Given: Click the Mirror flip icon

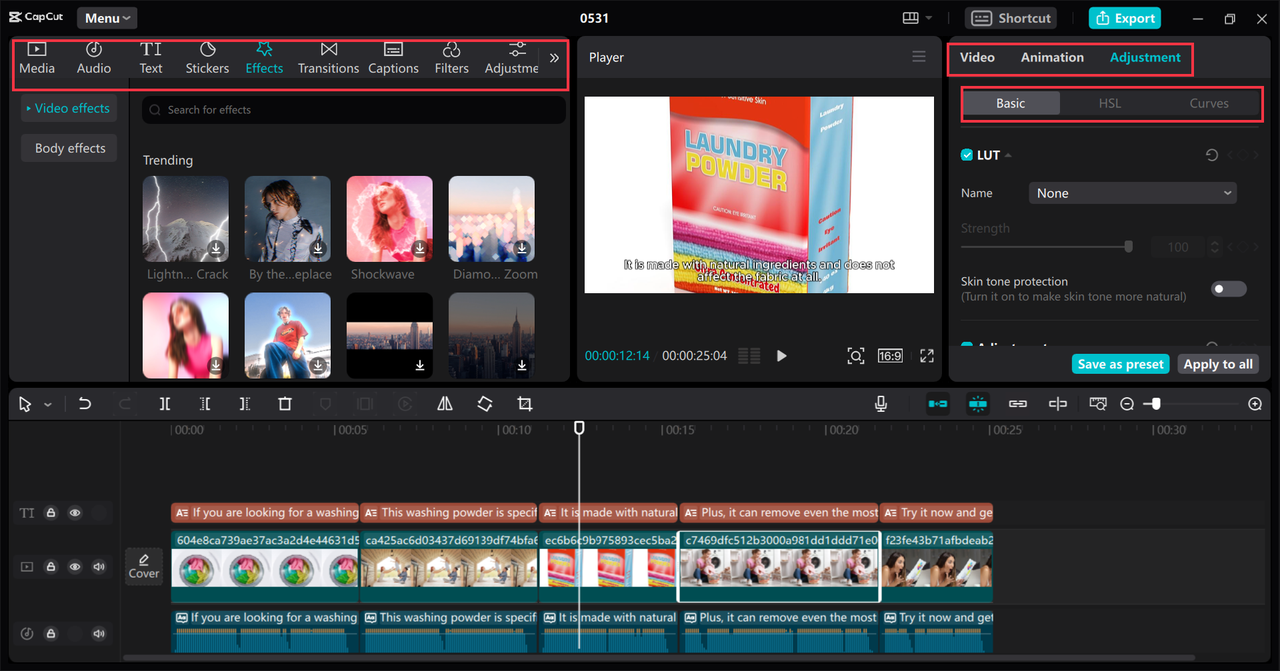Looking at the screenshot, I should [x=445, y=404].
